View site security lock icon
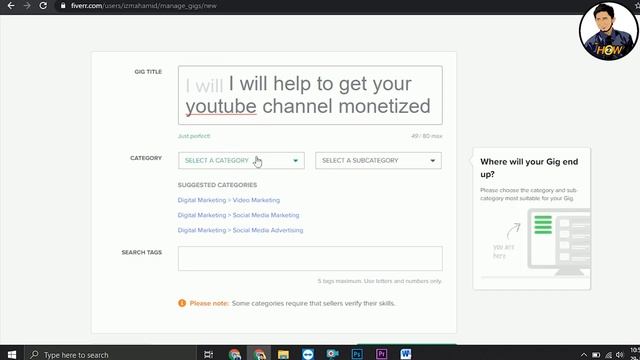Image resolution: width=640 pixels, height=360 pixels. pos(63,6)
